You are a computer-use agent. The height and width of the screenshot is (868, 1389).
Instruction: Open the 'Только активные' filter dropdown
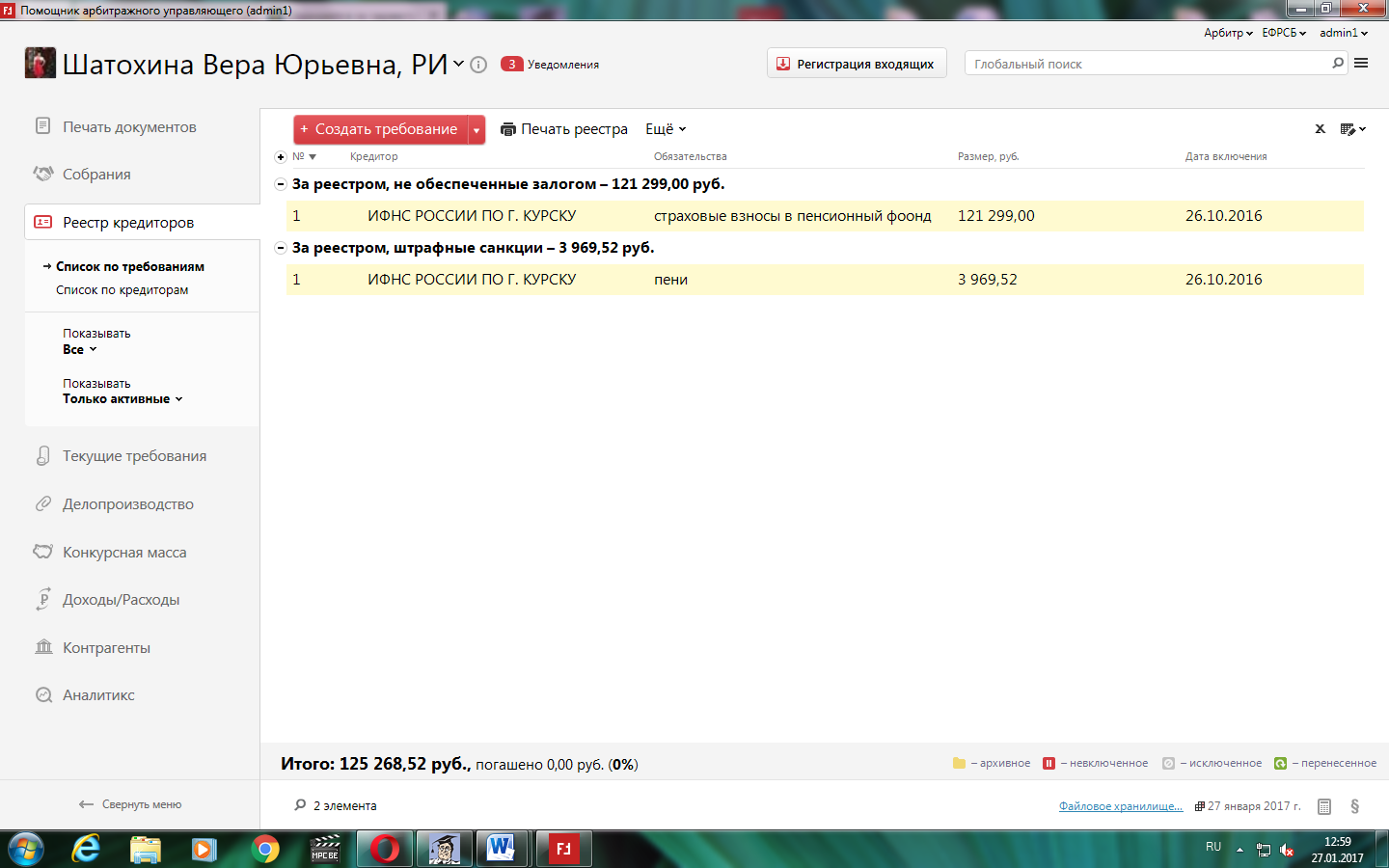(123, 399)
